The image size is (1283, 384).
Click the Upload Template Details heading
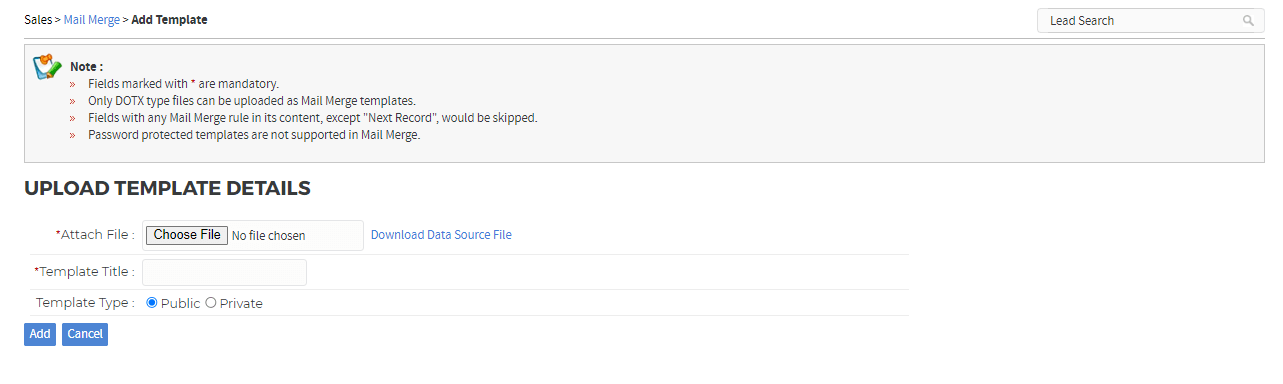167,188
